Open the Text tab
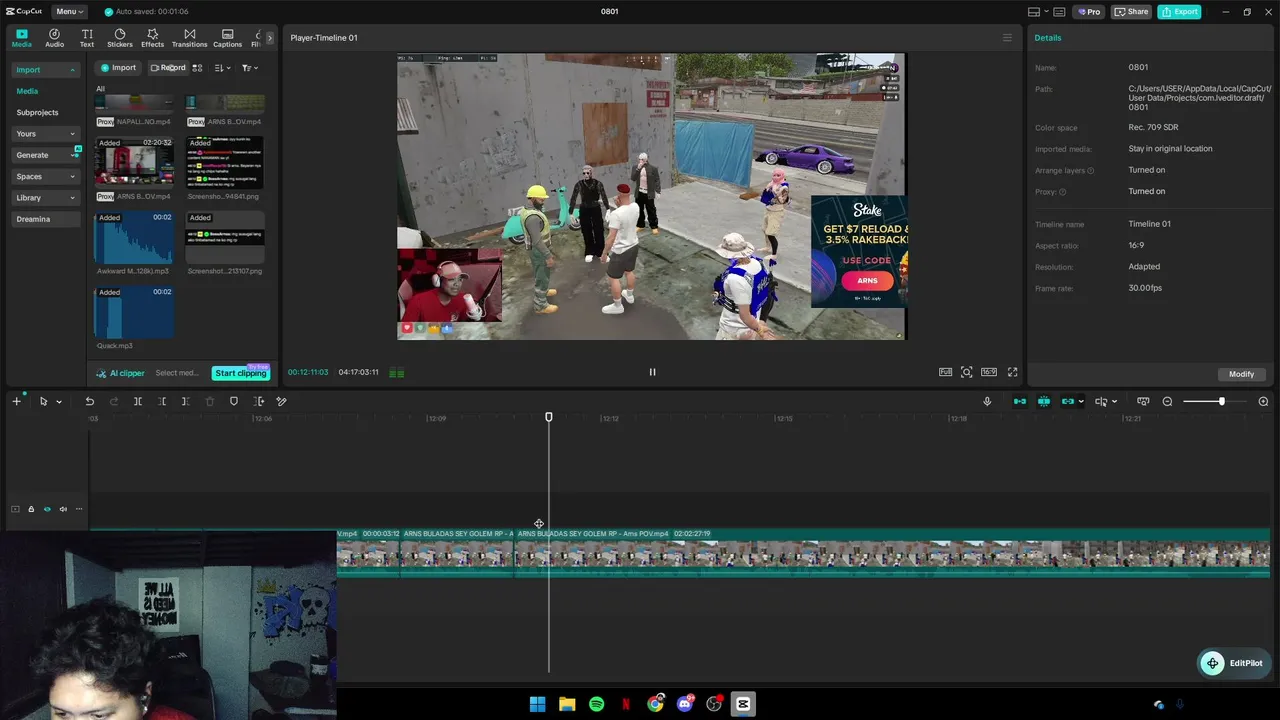The width and height of the screenshot is (1280, 720). pos(87,38)
